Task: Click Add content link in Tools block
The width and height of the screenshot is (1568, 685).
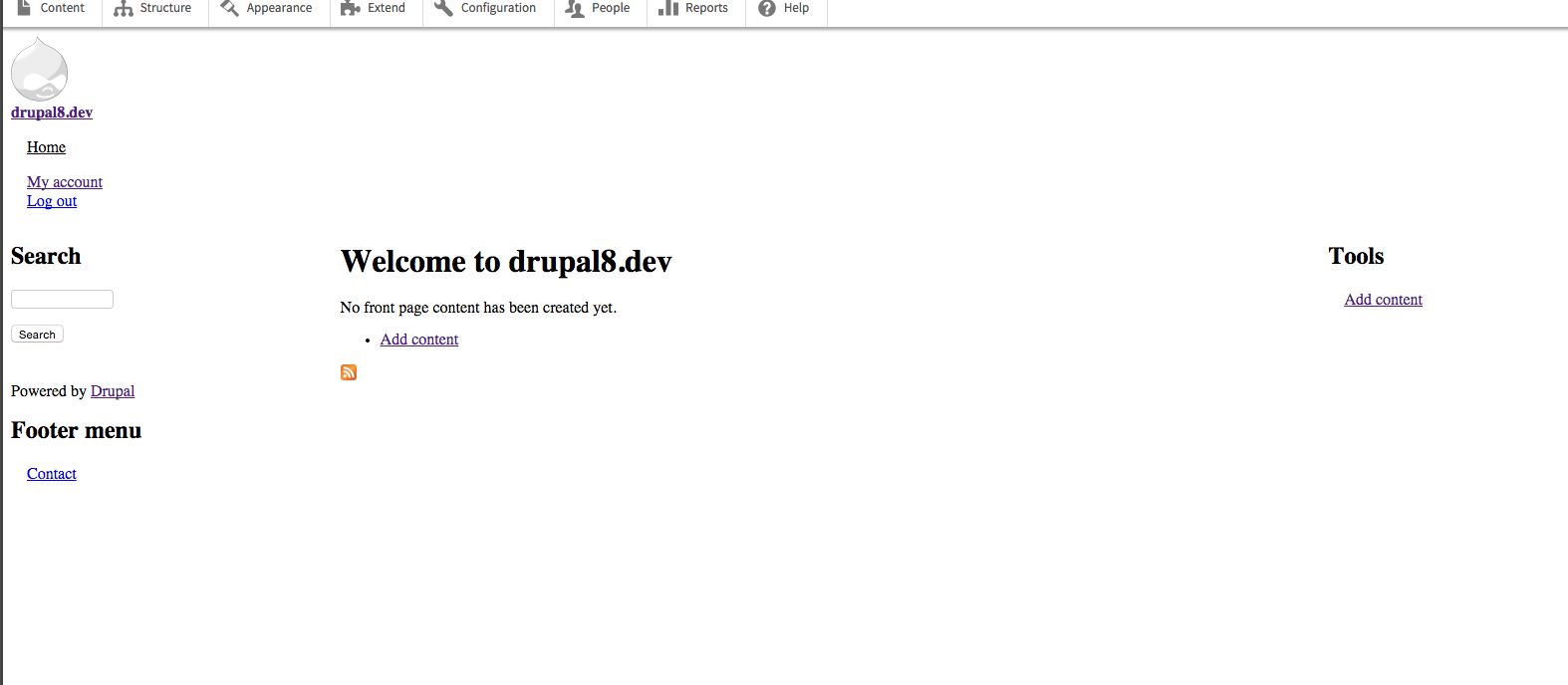Action: pyautogui.click(x=1383, y=300)
